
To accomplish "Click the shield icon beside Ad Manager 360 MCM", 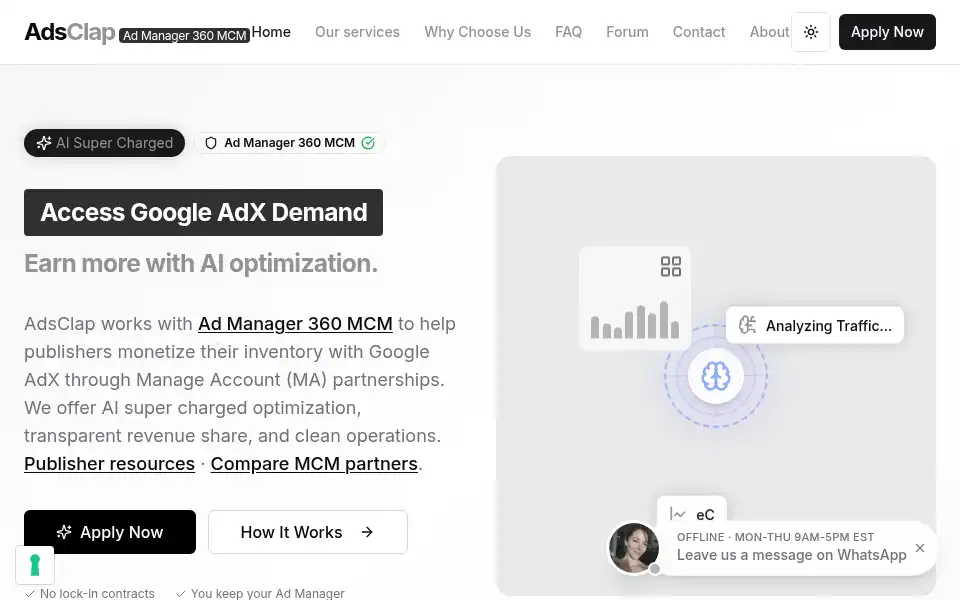I will [x=211, y=143].
